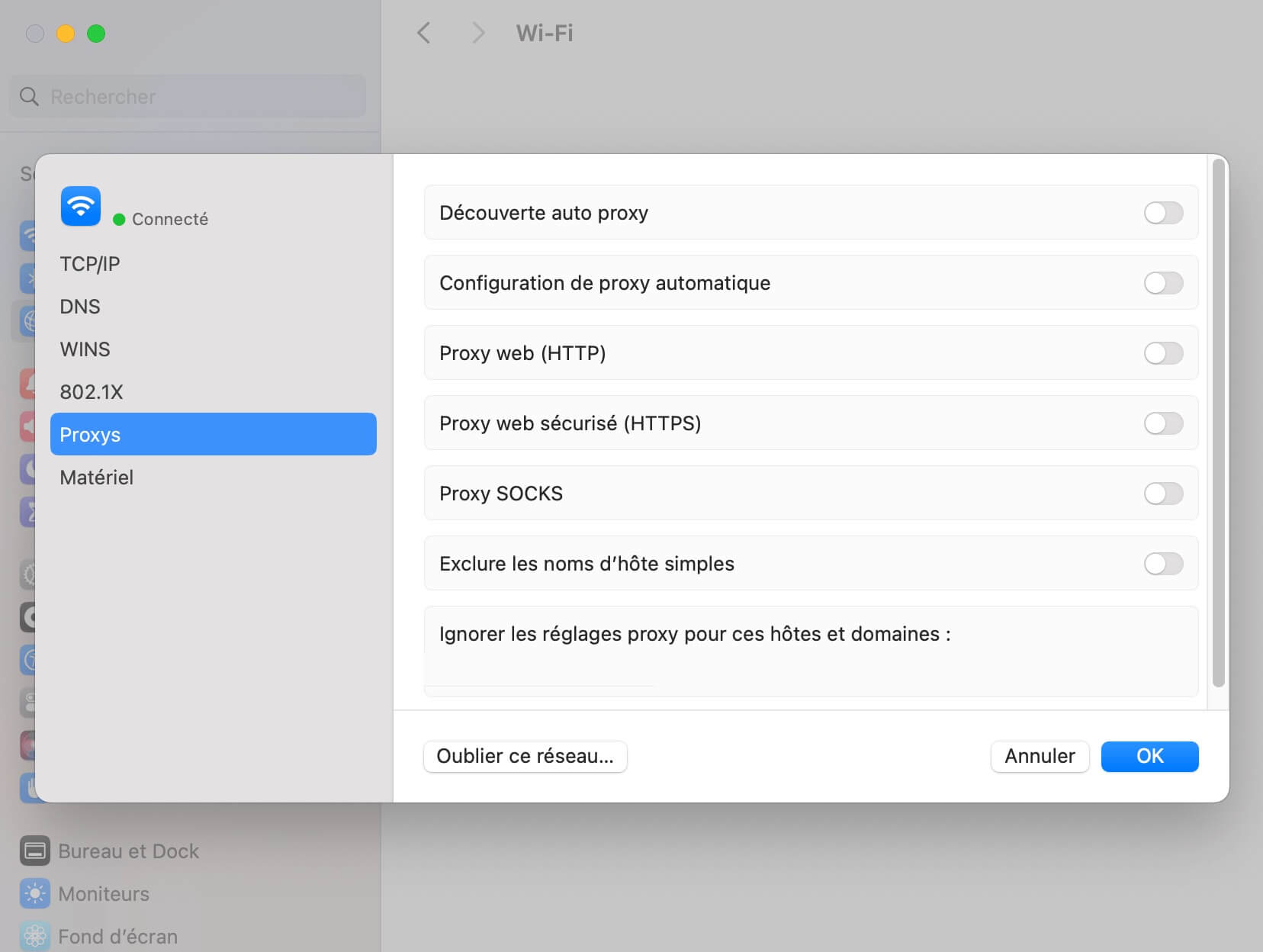Click Oublier ce réseau button

coord(525,756)
